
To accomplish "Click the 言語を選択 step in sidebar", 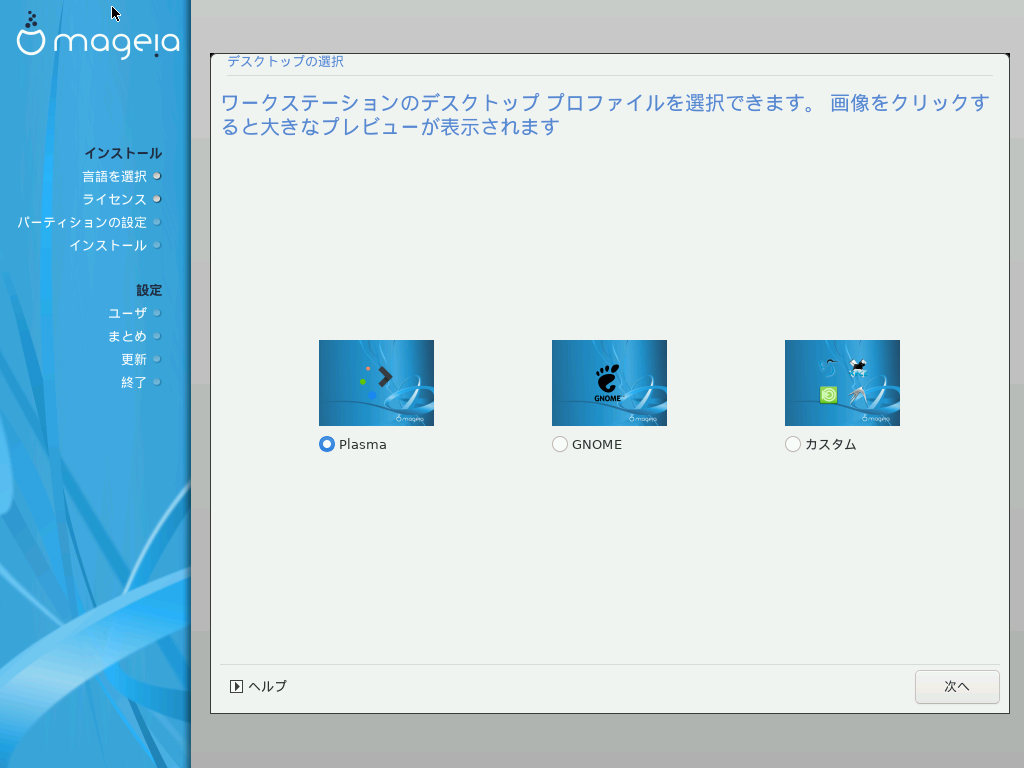I will click(x=114, y=176).
